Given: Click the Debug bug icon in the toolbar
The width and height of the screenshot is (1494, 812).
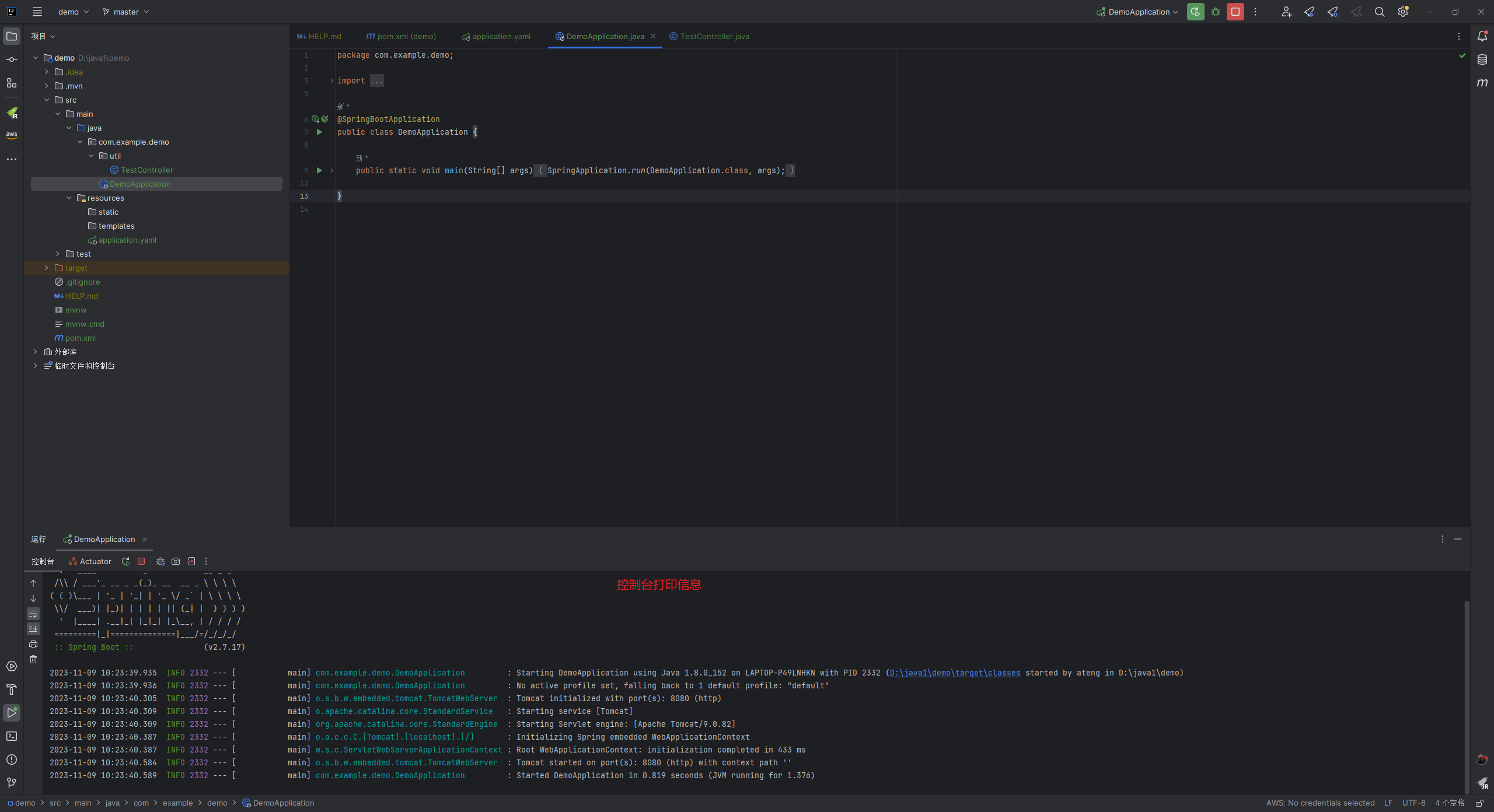Looking at the screenshot, I should click(1216, 12).
